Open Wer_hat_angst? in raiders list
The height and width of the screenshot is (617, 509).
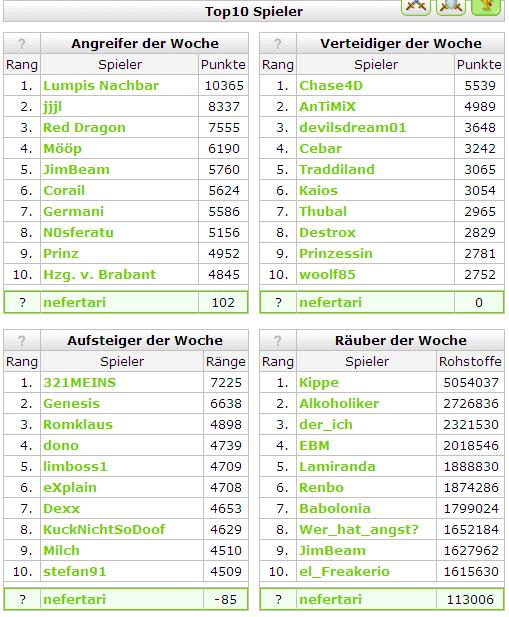(359, 530)
